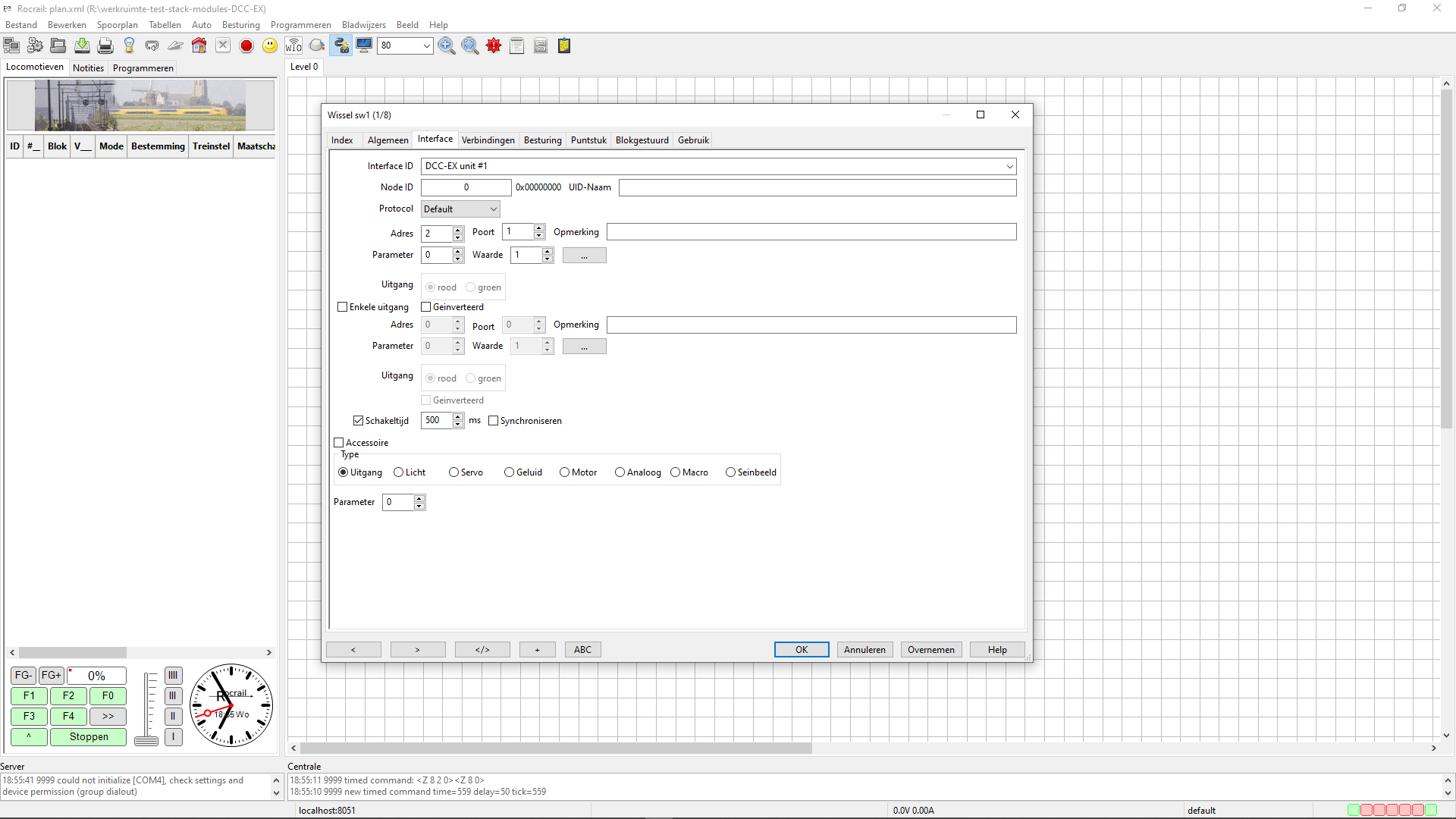
Task: Open the Interface ID dropdown
Action: click(1009, 166)
